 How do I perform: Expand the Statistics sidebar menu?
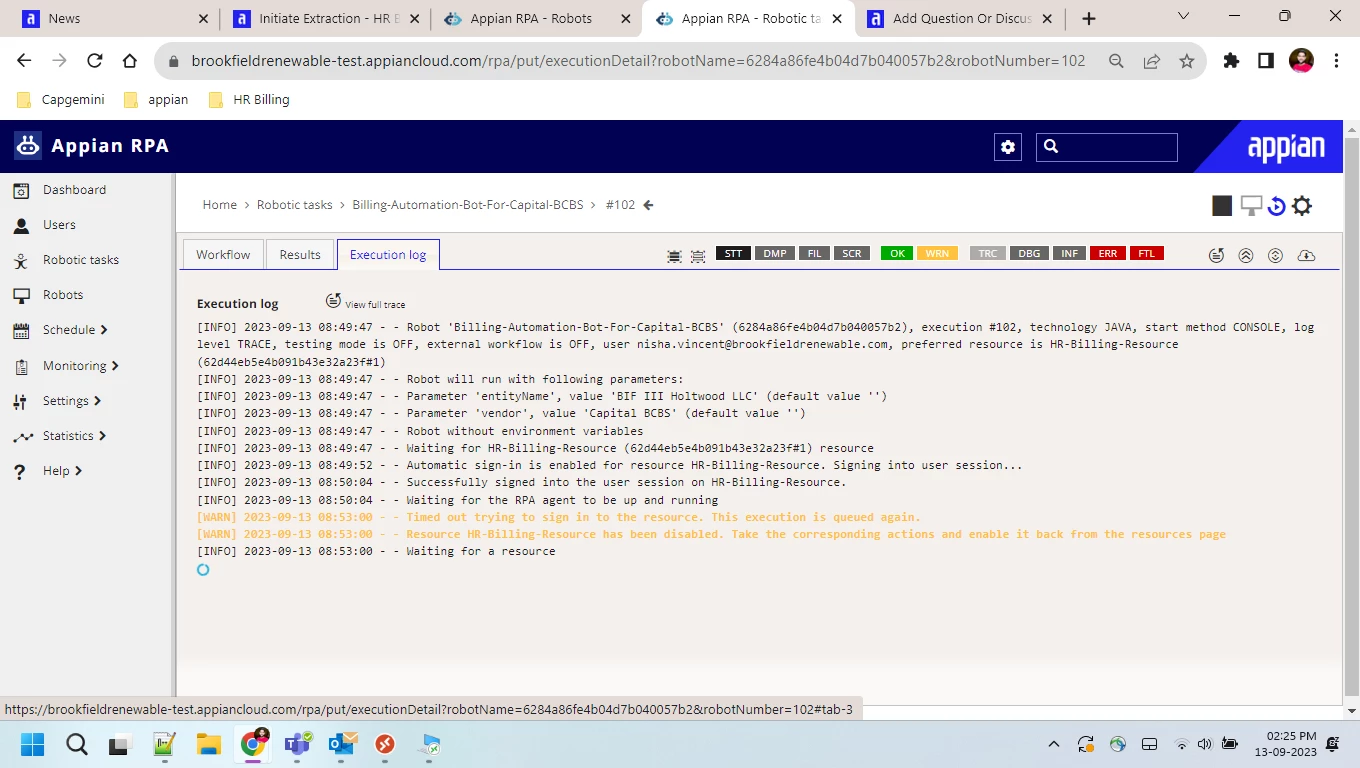[74, 436]
